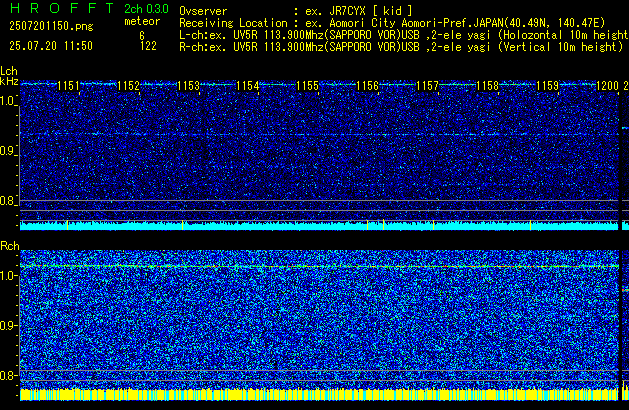
Task: Select the 1158 time marker
Action: (x=487, y=85)
